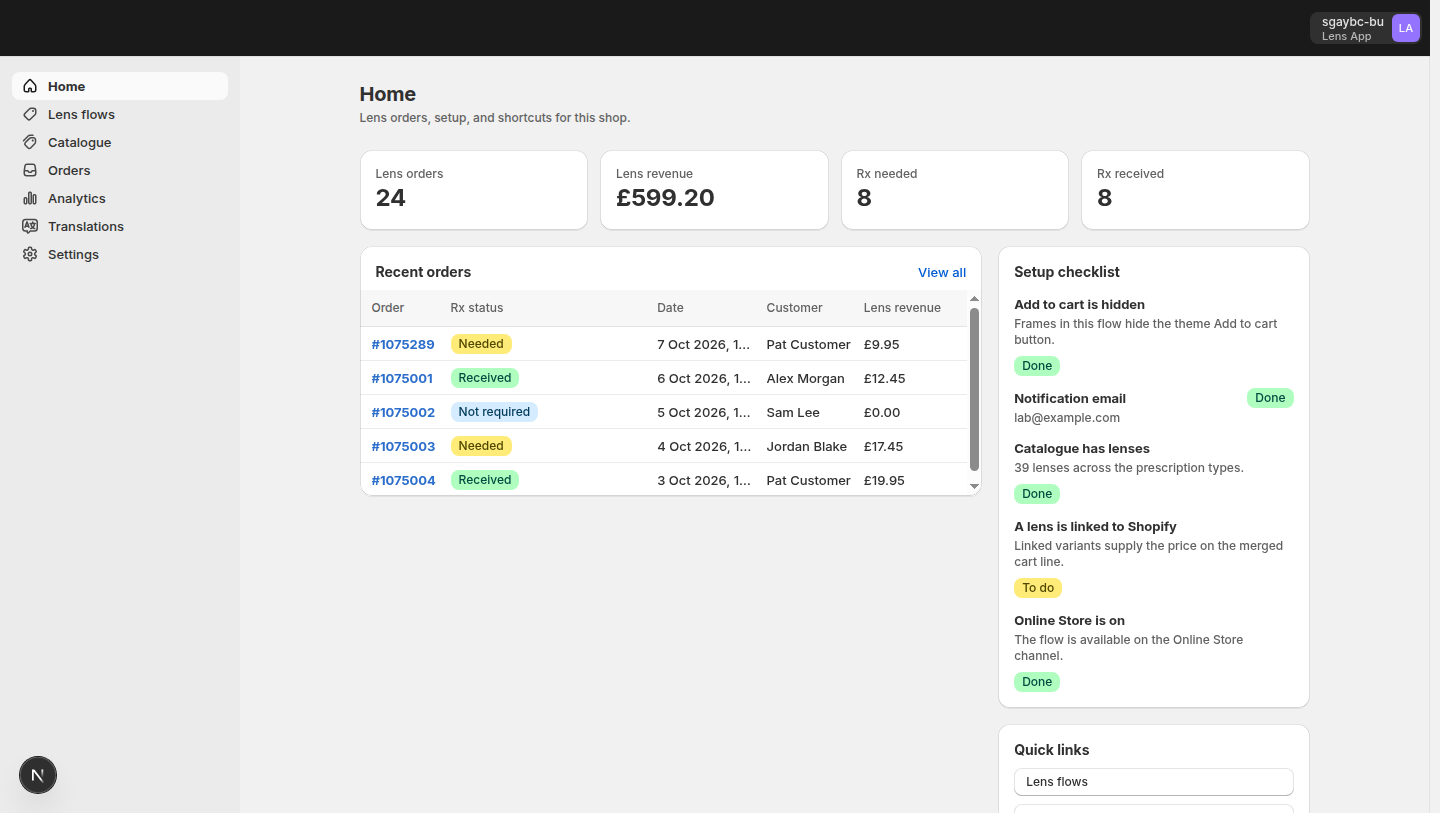Image resolution: width=1440 pixels, height=813 pixels.
Task: Click the Lens revenue column header
Action: click(902, 308)
